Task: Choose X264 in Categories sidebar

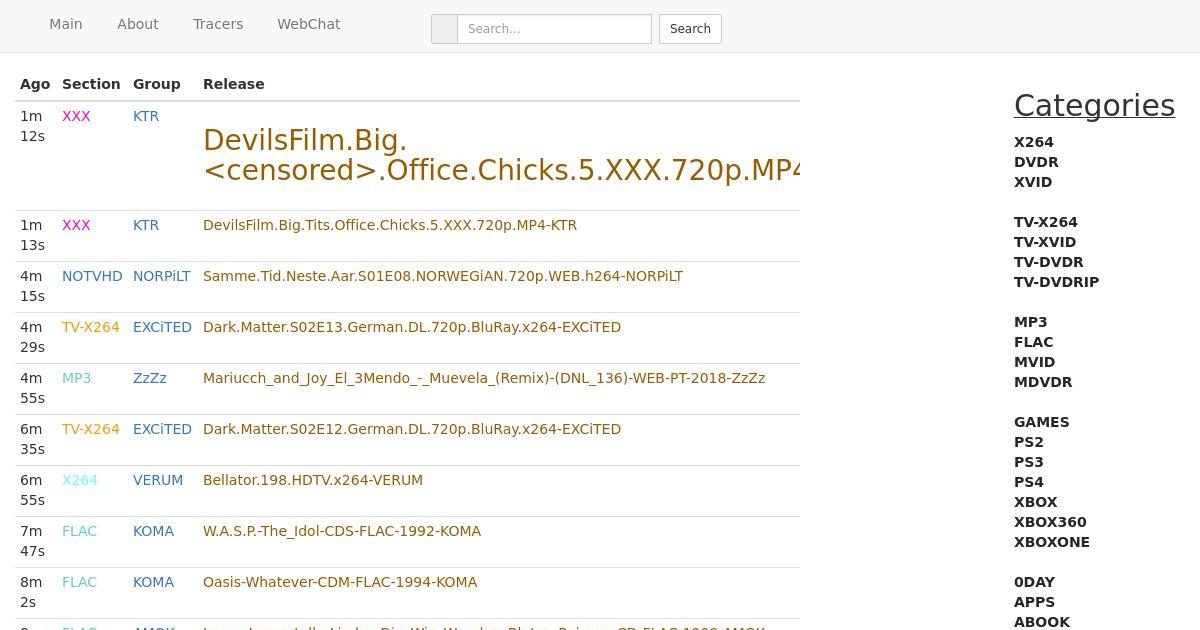Action: click(x=1034, y=142)
